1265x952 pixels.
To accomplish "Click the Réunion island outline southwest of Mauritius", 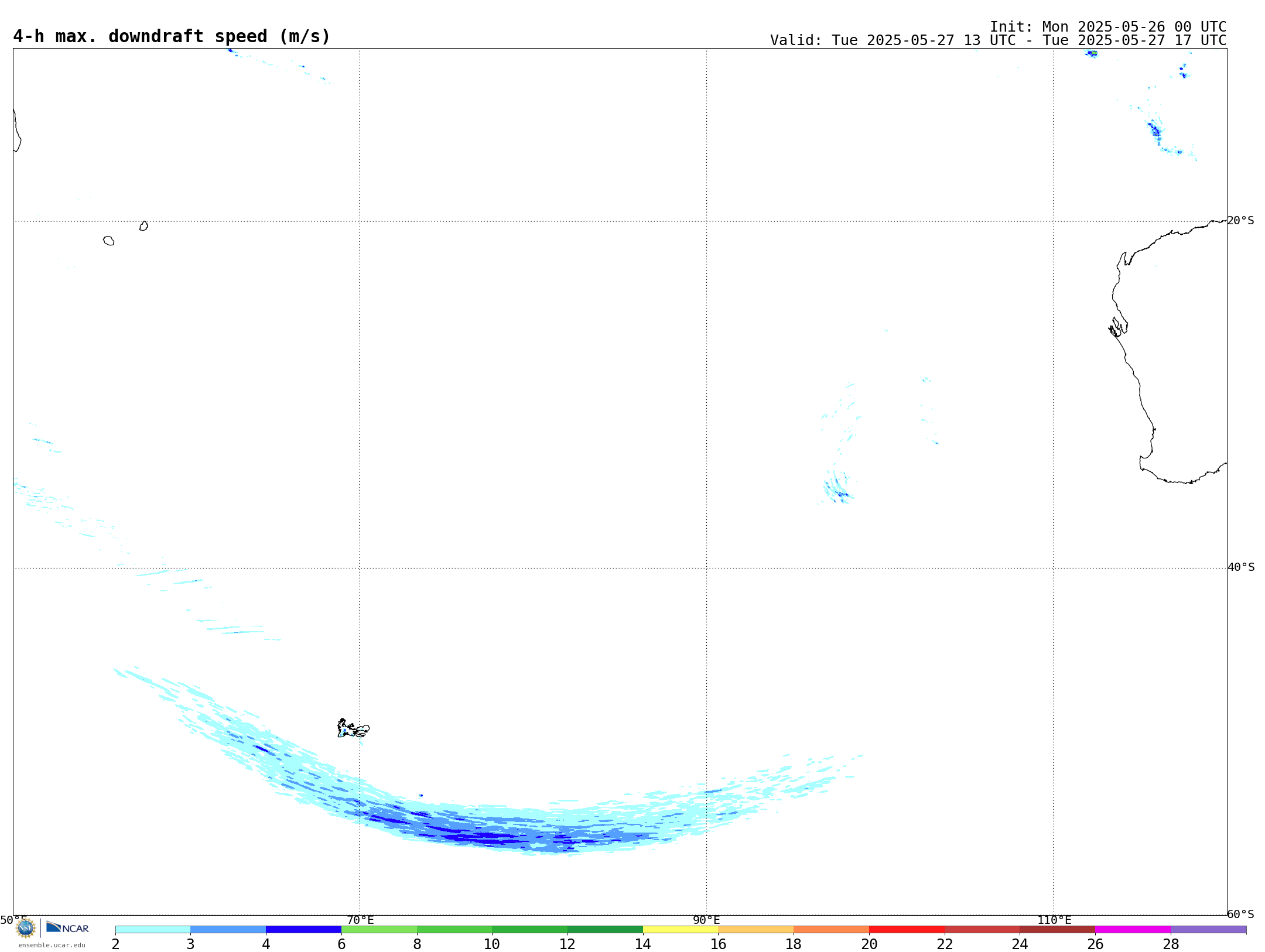I will (x=108, y=241).
